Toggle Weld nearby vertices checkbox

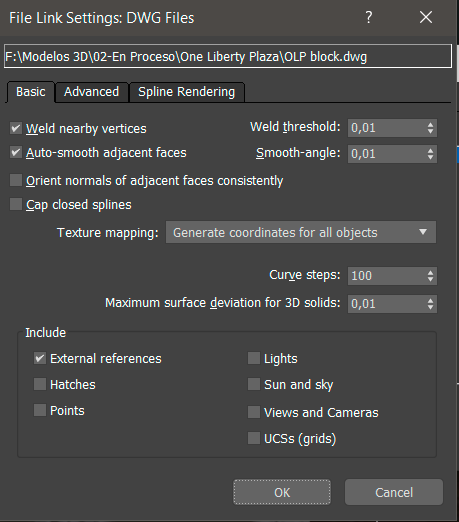coord(16,128)
